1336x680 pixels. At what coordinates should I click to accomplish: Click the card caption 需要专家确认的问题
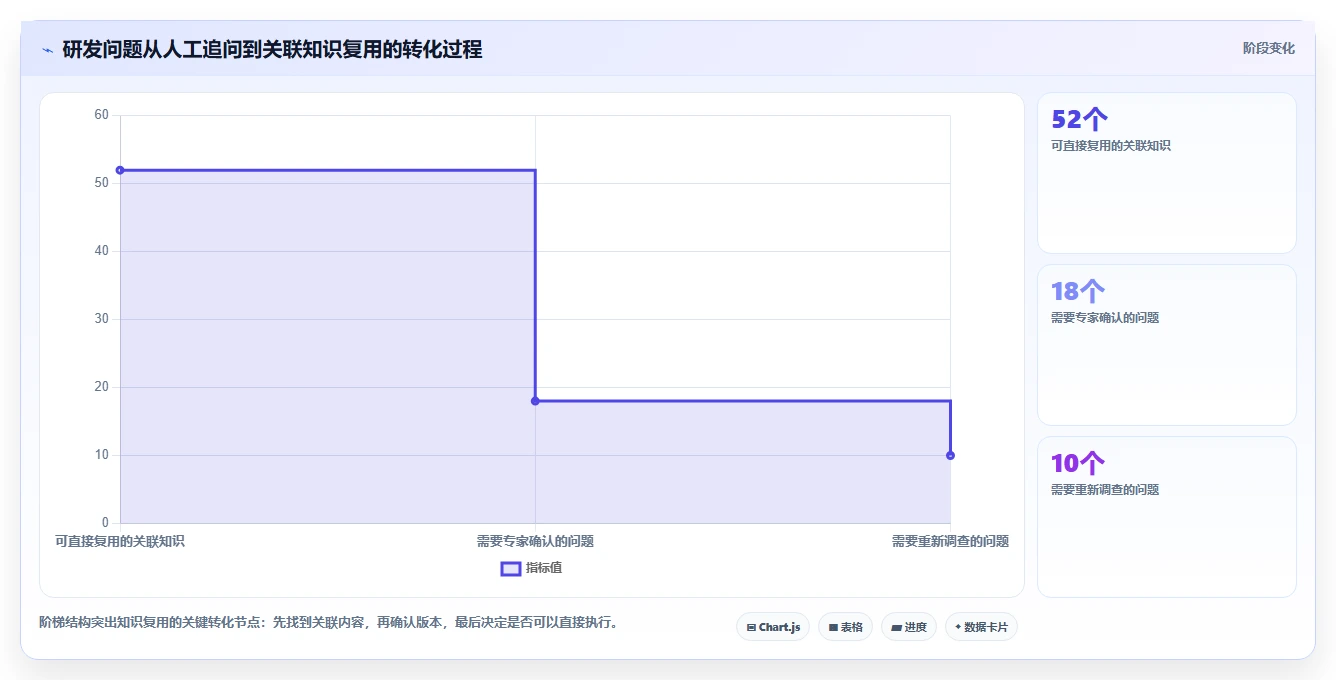click(x=1105, y=317)
